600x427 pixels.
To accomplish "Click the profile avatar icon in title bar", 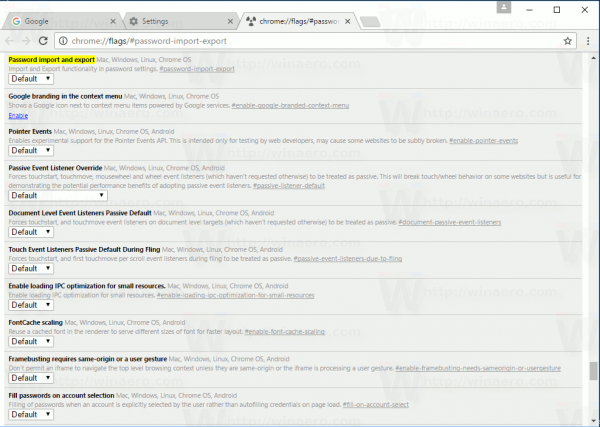I will [x=504, y=7].
